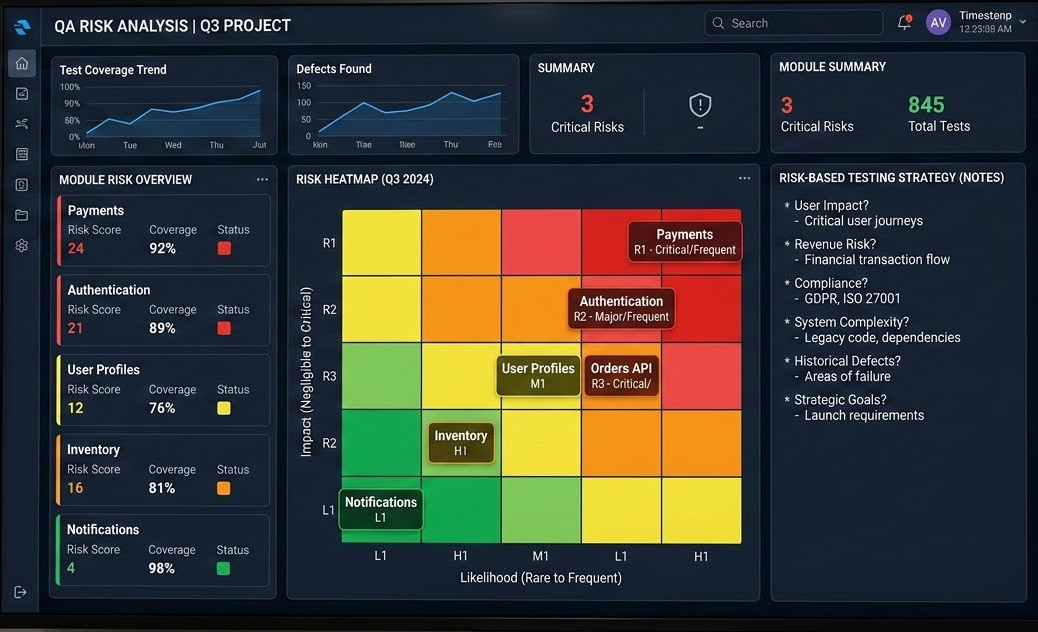
Task: Click the green Notifications status swatch
Action: click(x=224, y=568)
